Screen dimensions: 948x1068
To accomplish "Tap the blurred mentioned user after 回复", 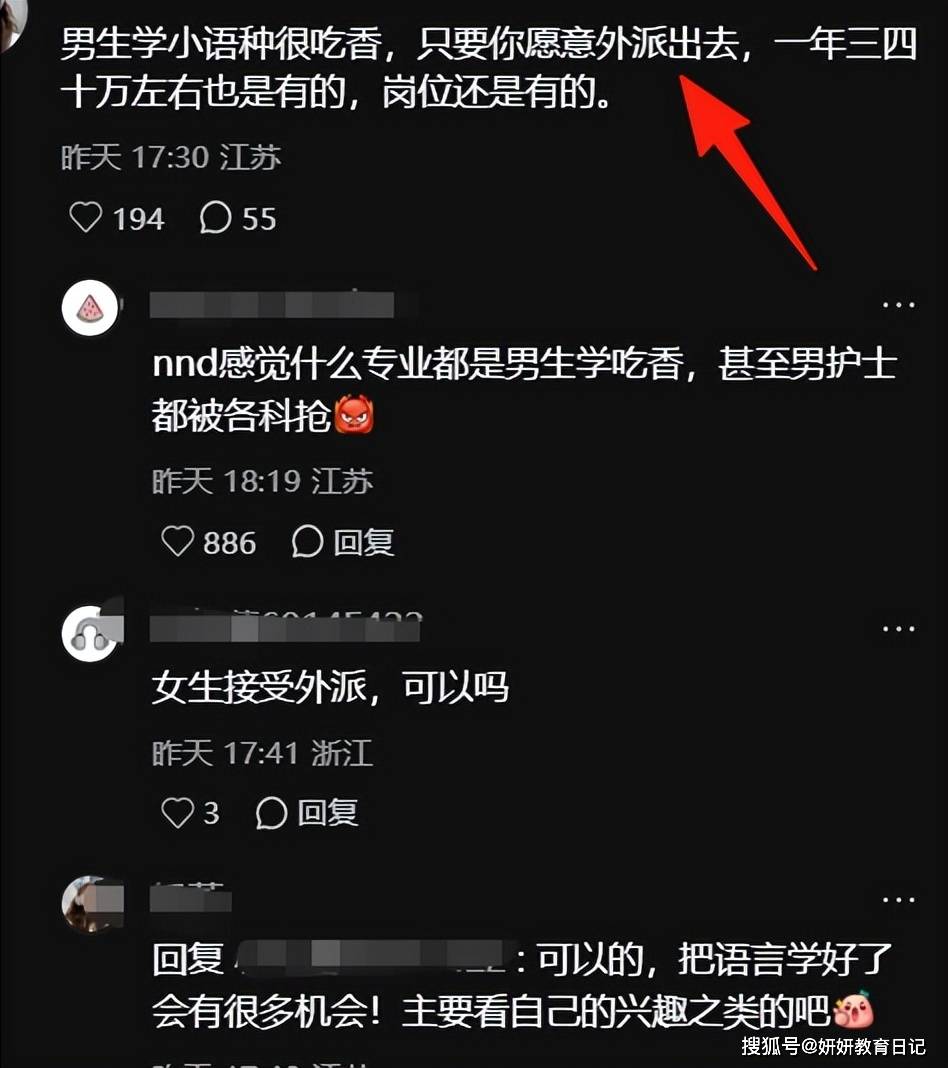I will click(372, 957).
